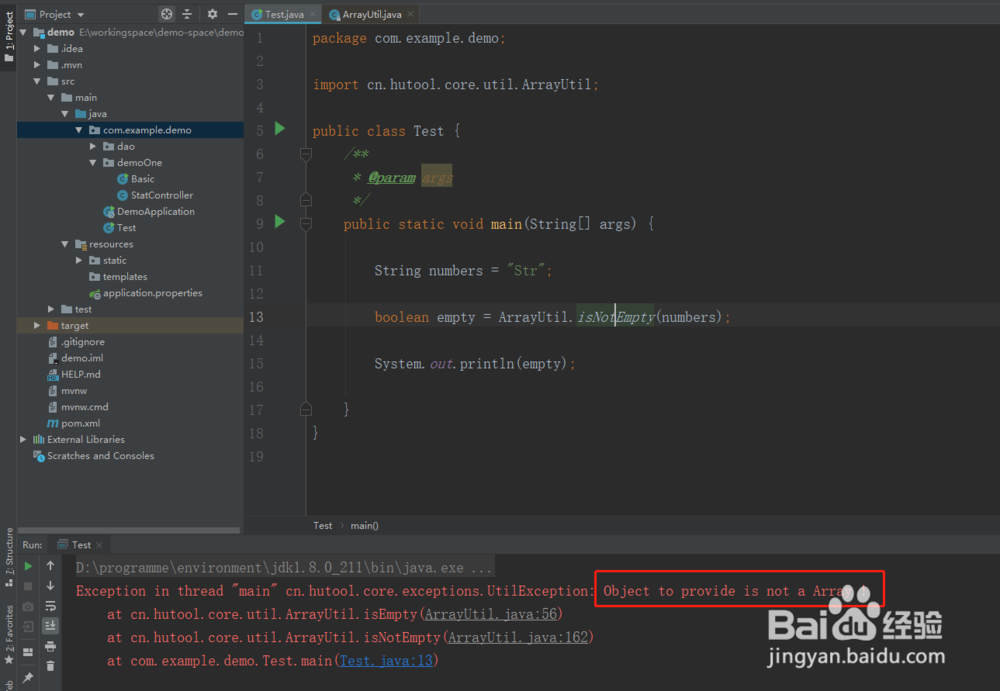
Task: Open Test.java:13 stack trace link
Action: (386, 661)
